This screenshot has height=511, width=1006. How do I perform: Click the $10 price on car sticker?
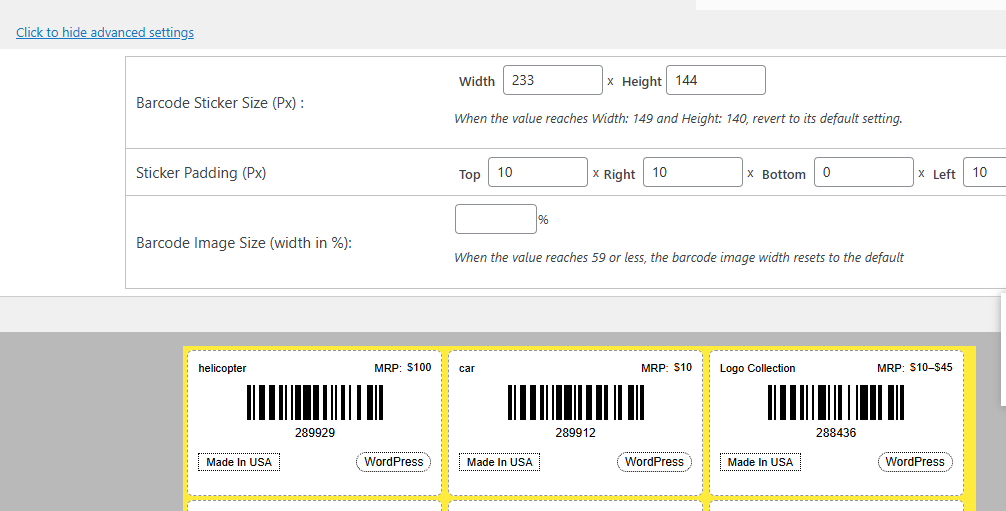(x=683, y=367)
